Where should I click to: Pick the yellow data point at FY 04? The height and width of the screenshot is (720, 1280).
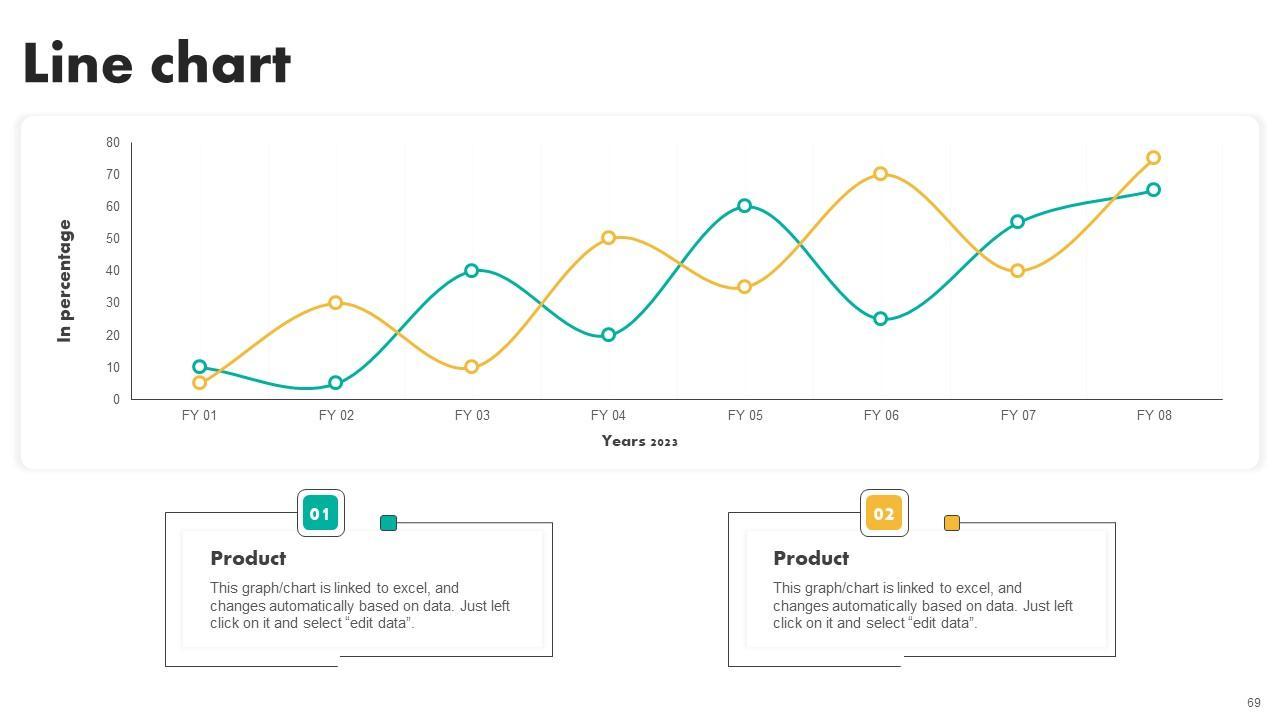coord(608,238)
